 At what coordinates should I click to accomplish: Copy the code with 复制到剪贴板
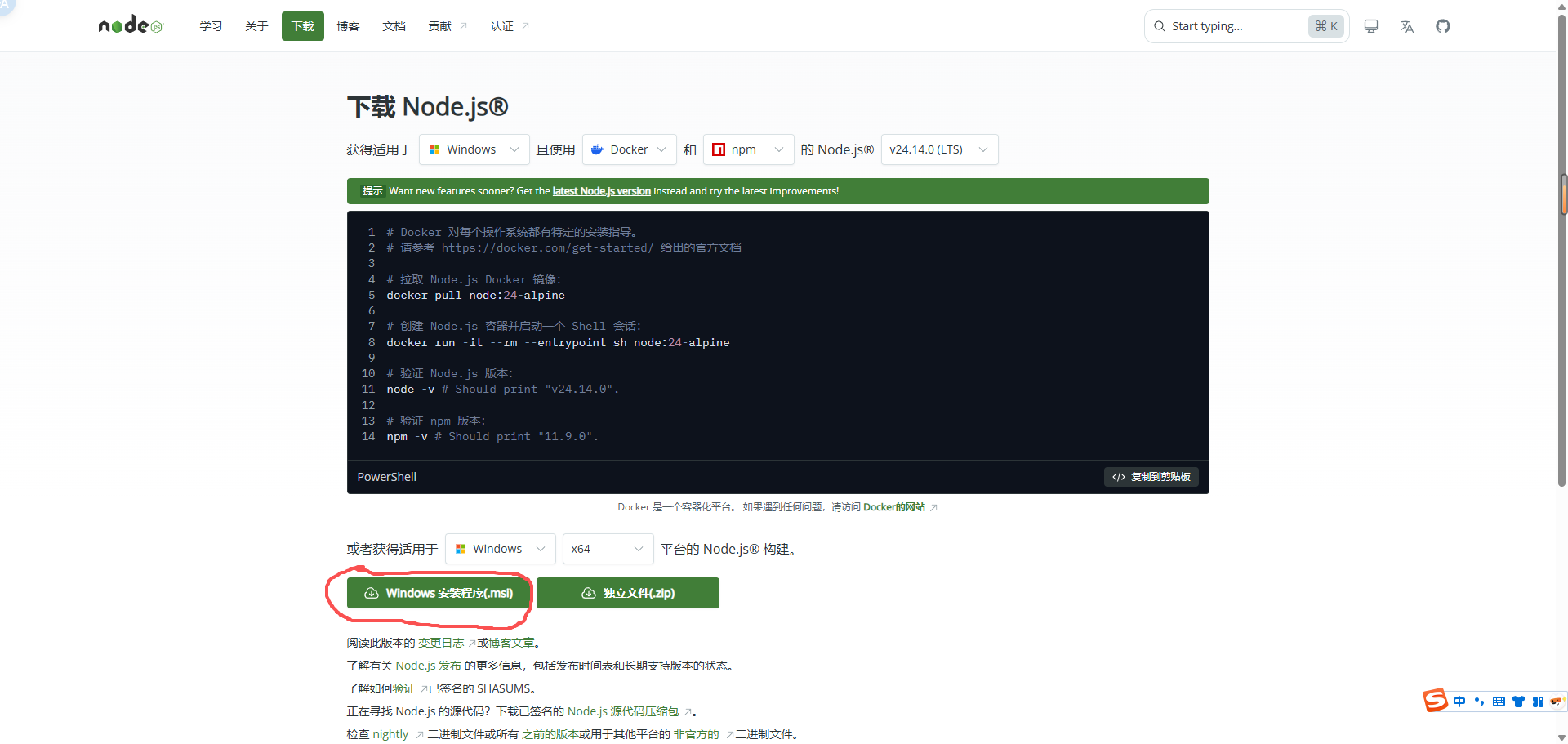point(1151,477)
